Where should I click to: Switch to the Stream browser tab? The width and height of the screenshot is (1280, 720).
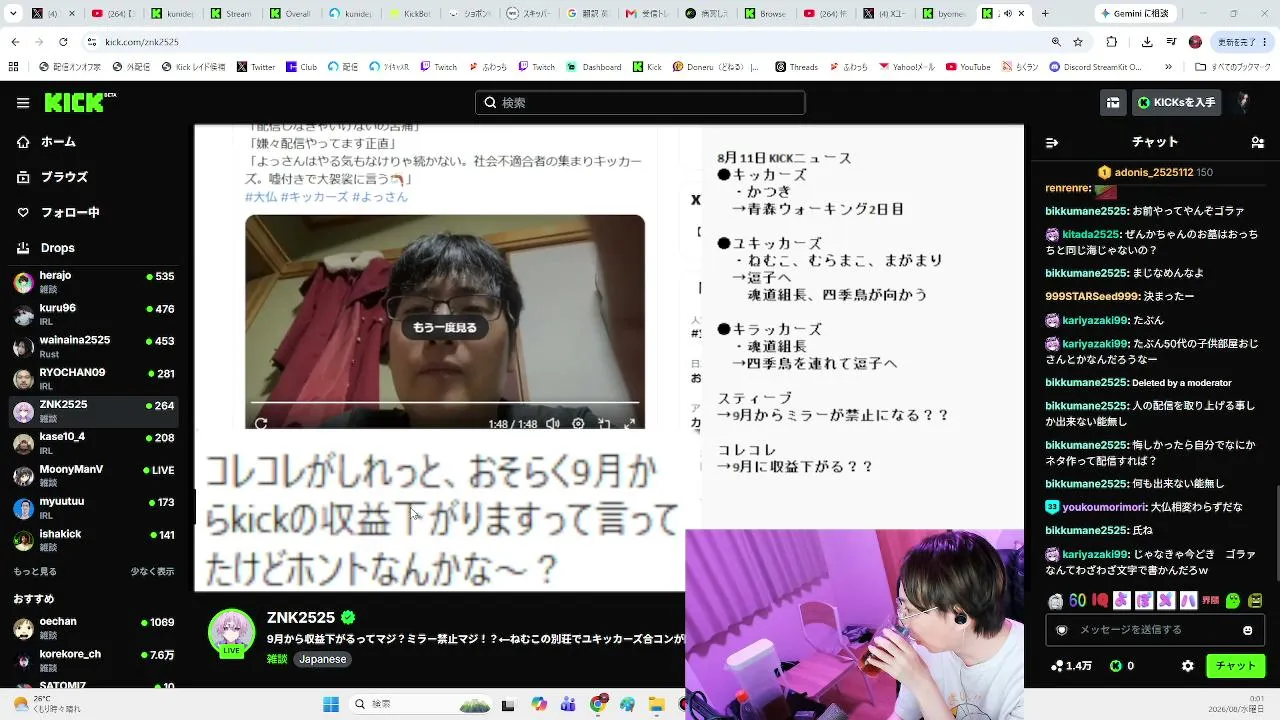click(230, 14)
